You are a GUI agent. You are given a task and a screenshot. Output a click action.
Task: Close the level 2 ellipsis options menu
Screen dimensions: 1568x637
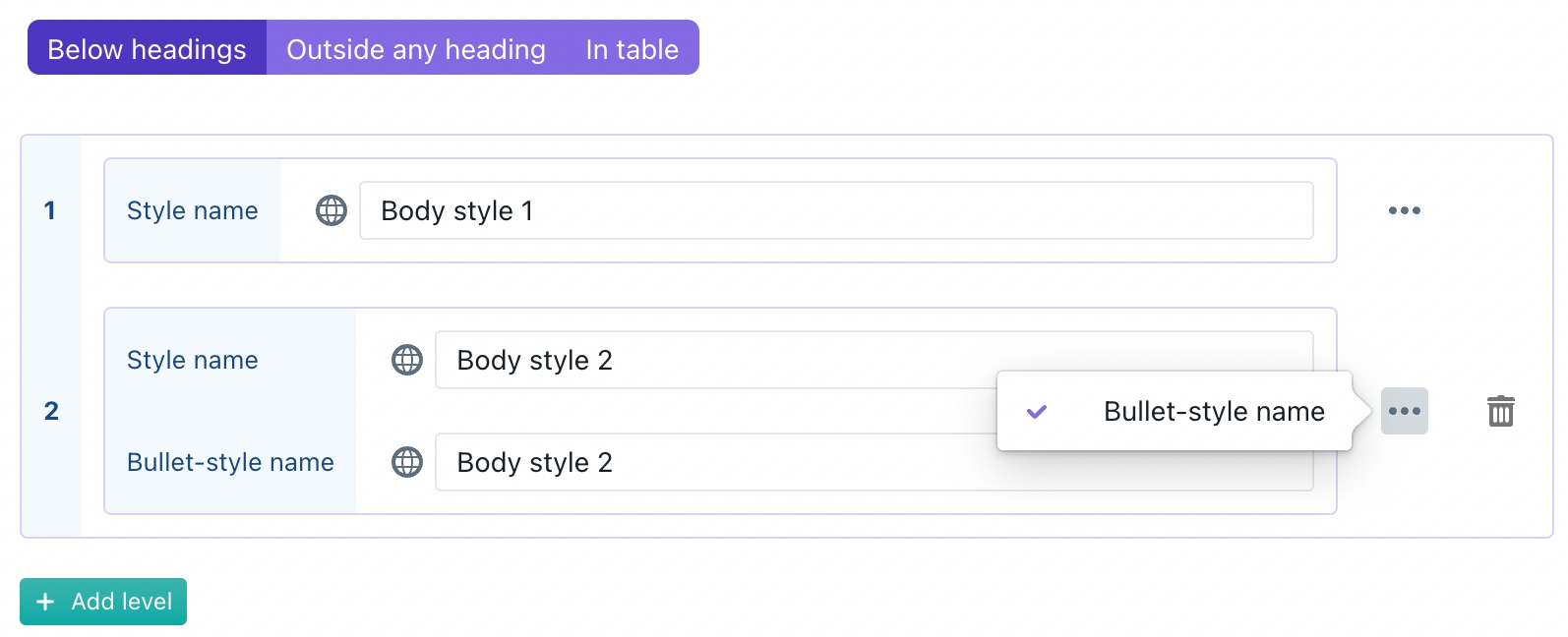coord(1404,411)
